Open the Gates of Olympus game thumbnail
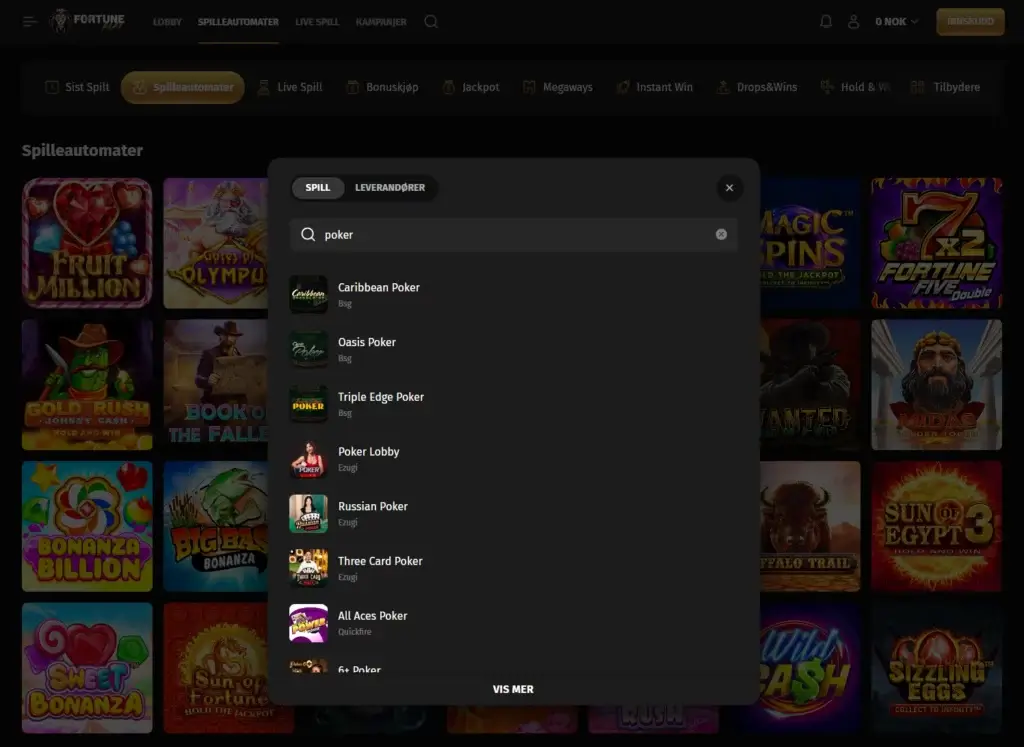Viewport: 1024px width, 747px height. coord(216,243)
